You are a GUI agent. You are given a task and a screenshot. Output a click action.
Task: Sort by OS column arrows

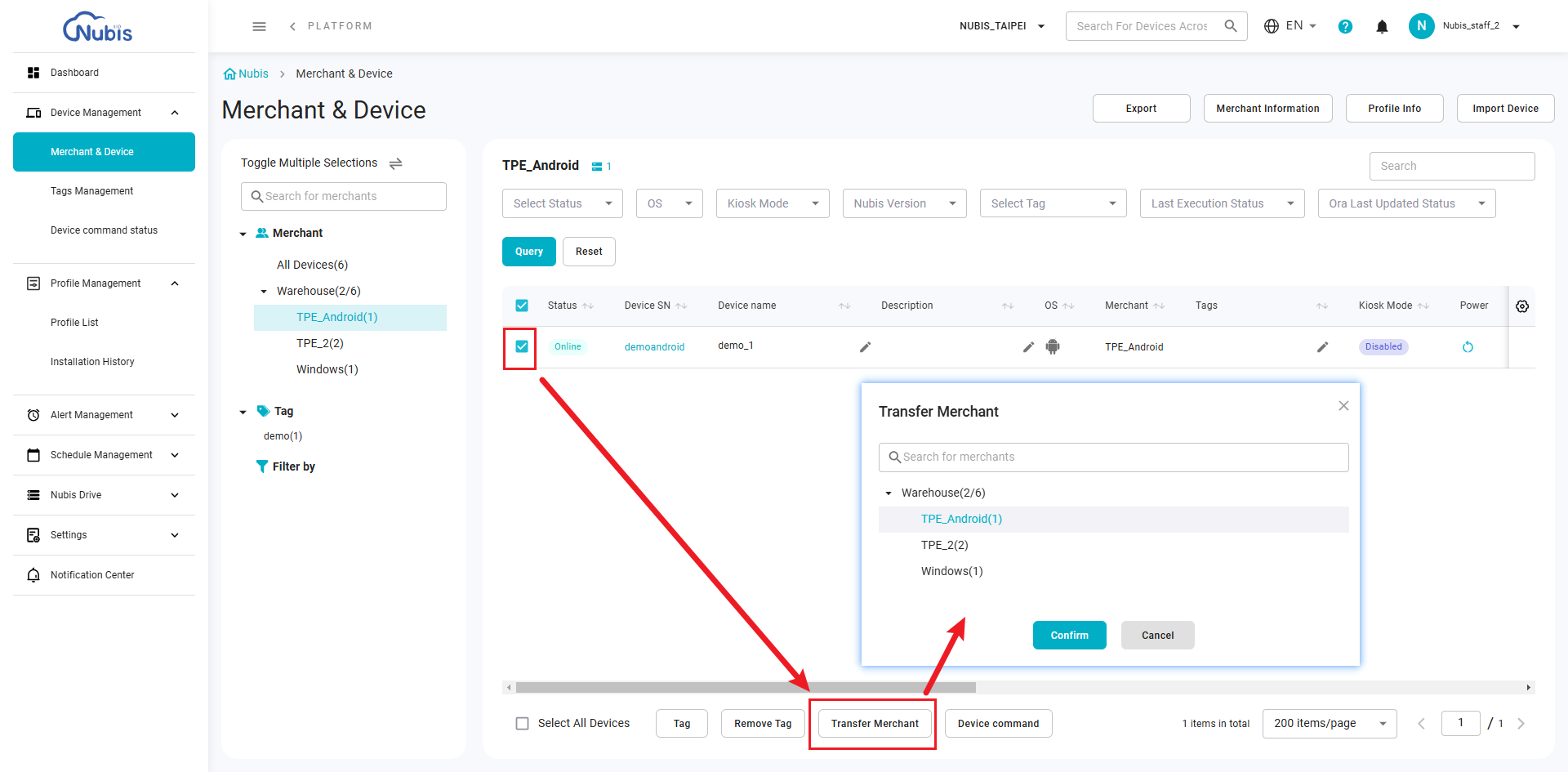click(1068, 306)
